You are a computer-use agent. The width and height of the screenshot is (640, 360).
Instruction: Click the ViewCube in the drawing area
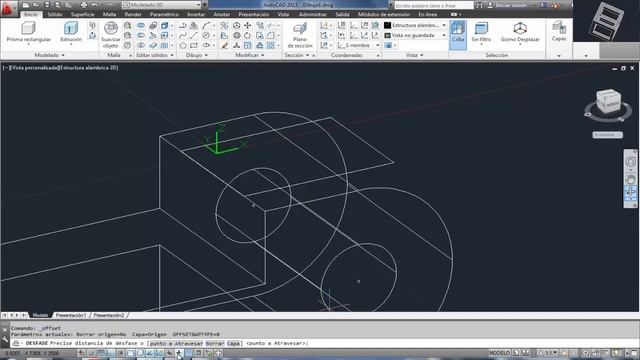(x=608, y=102)
